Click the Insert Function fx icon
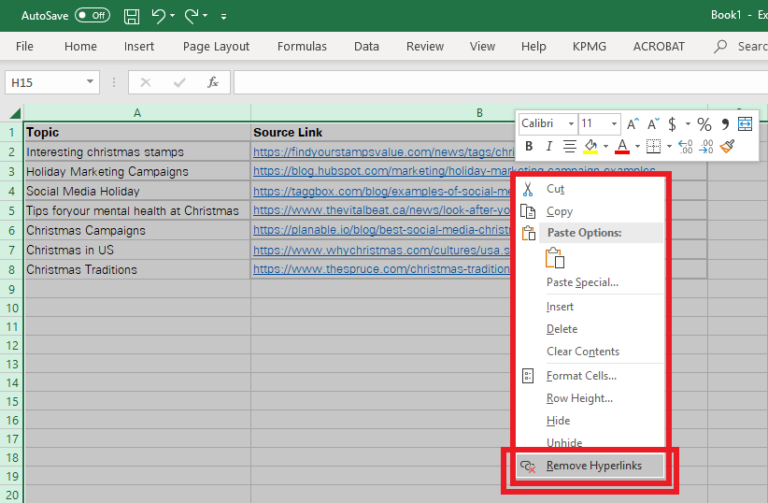The image size is (768, 503). tap(212, 82)
